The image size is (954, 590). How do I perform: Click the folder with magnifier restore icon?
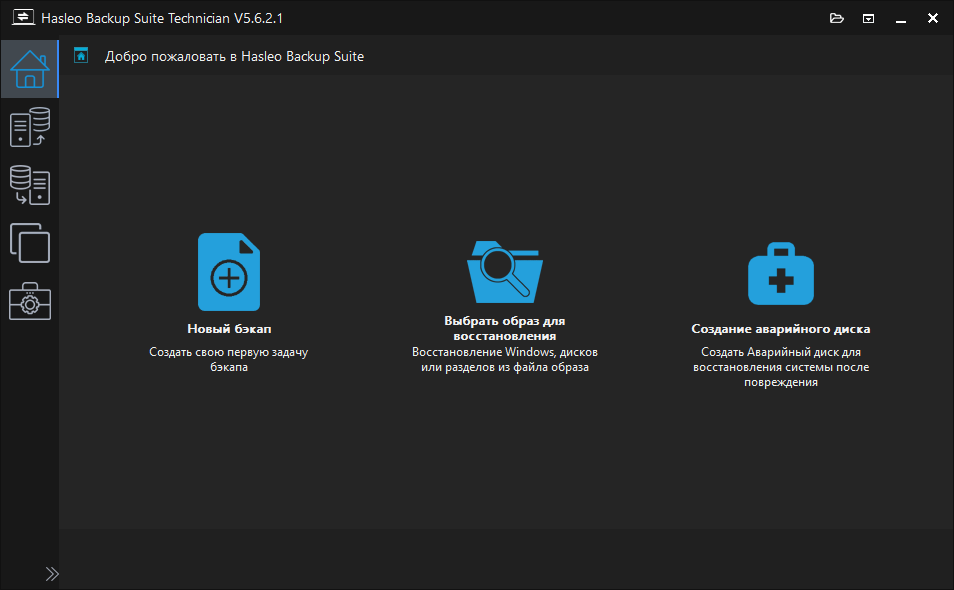504,270
